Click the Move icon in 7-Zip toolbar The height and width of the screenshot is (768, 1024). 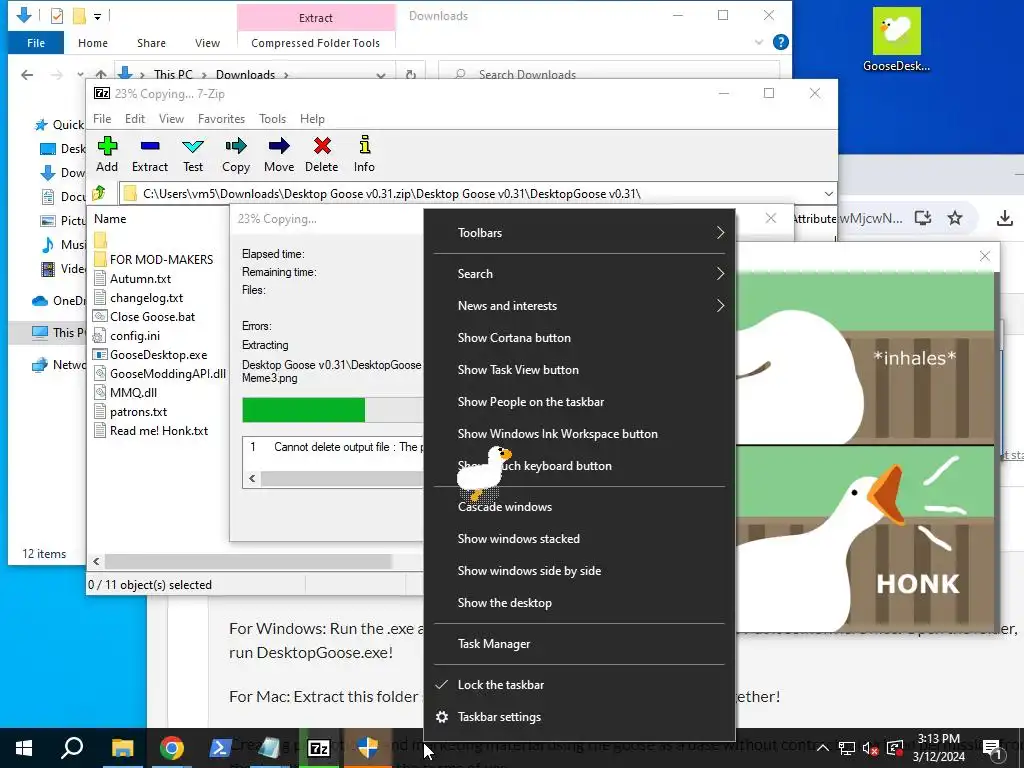279,146
